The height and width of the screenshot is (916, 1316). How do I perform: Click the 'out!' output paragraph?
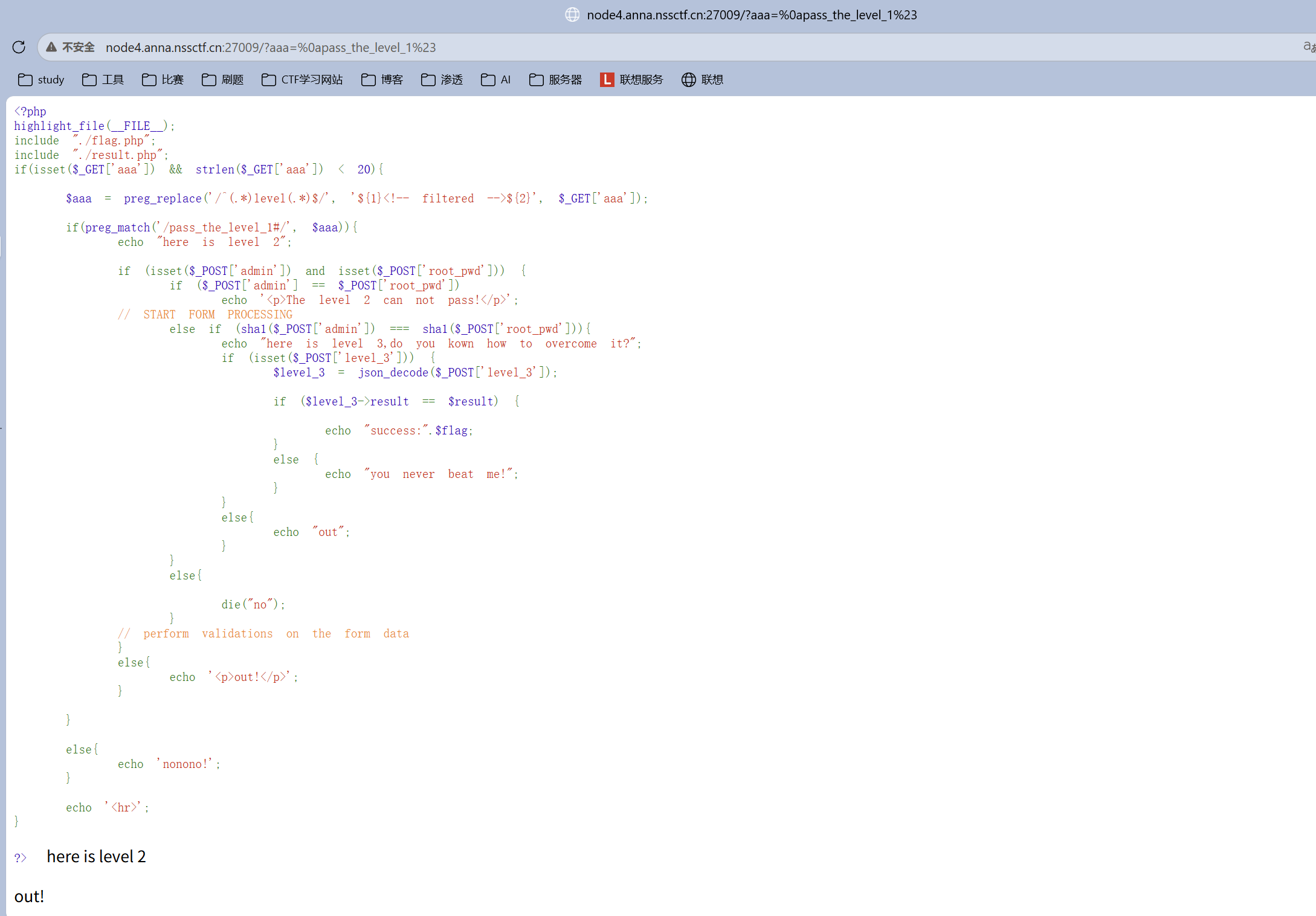[29, 896]
